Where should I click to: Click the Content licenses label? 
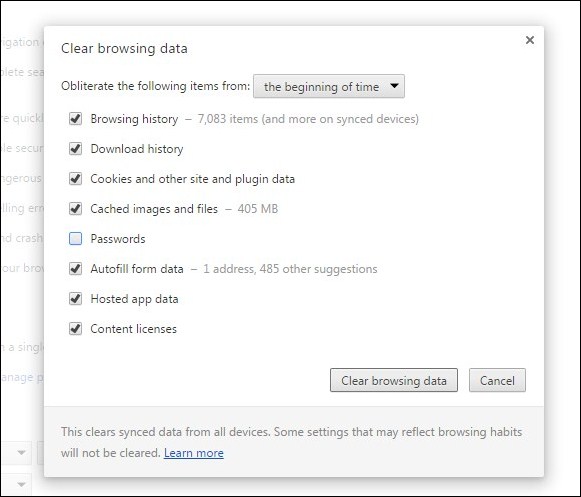[x=133, y=329]
